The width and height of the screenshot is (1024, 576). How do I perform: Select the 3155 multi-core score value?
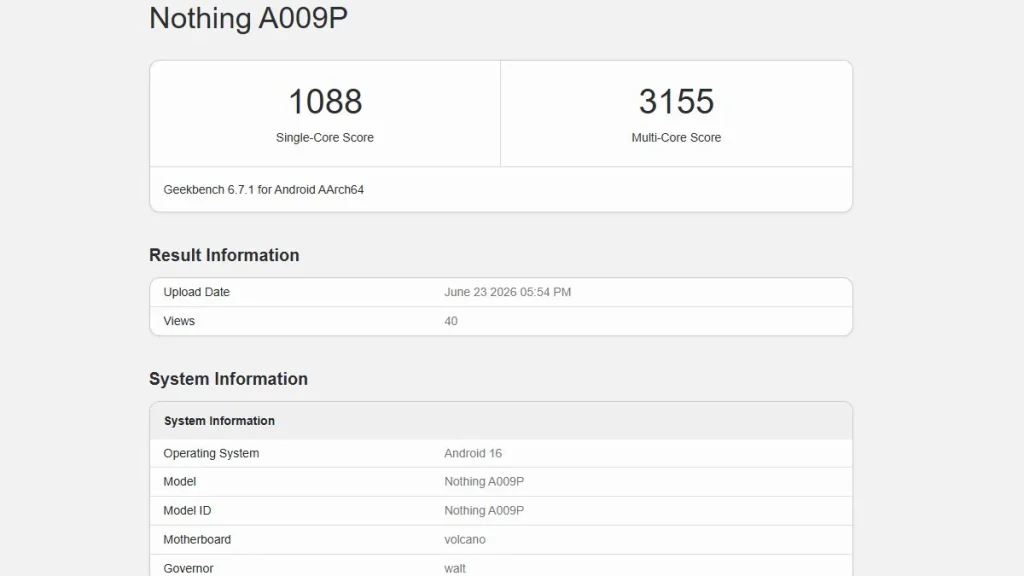[x=676, y=101]
